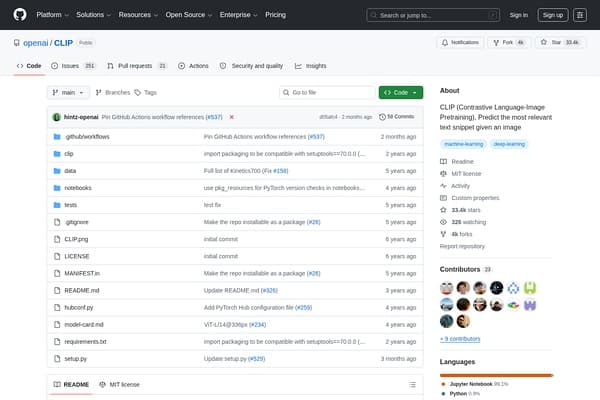Open the data folder
The width and height of the screenshot is (600, 400).
coord(70,171)
